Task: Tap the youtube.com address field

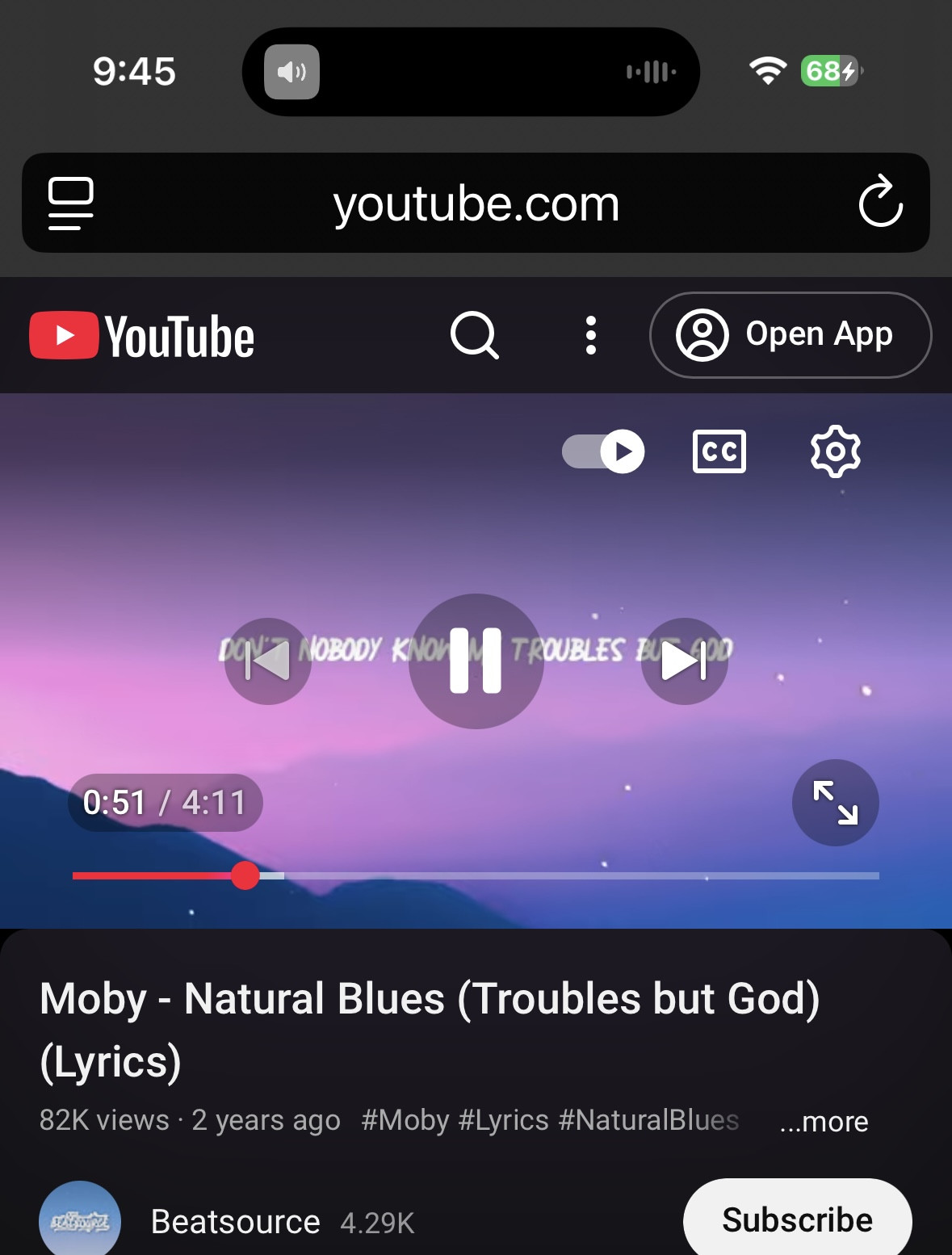Action: (x=476, y=204)
